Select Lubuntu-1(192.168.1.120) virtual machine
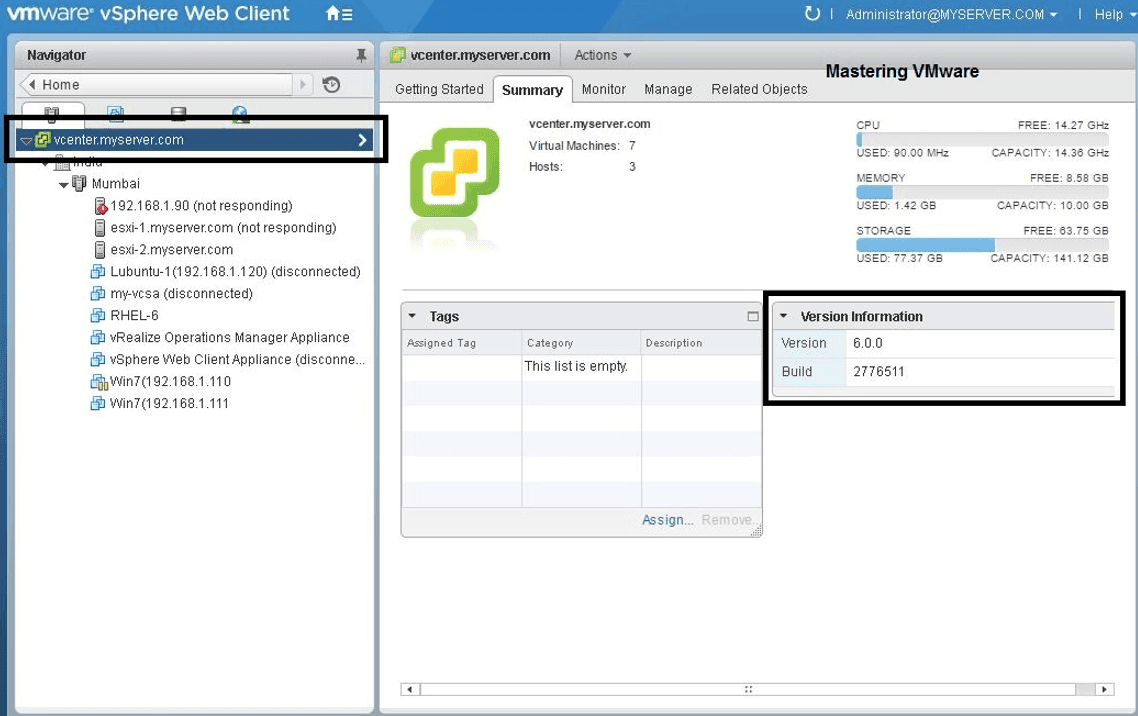This screenshot has height=716, width=1138. pyautogui.click(x=235, y=271)
